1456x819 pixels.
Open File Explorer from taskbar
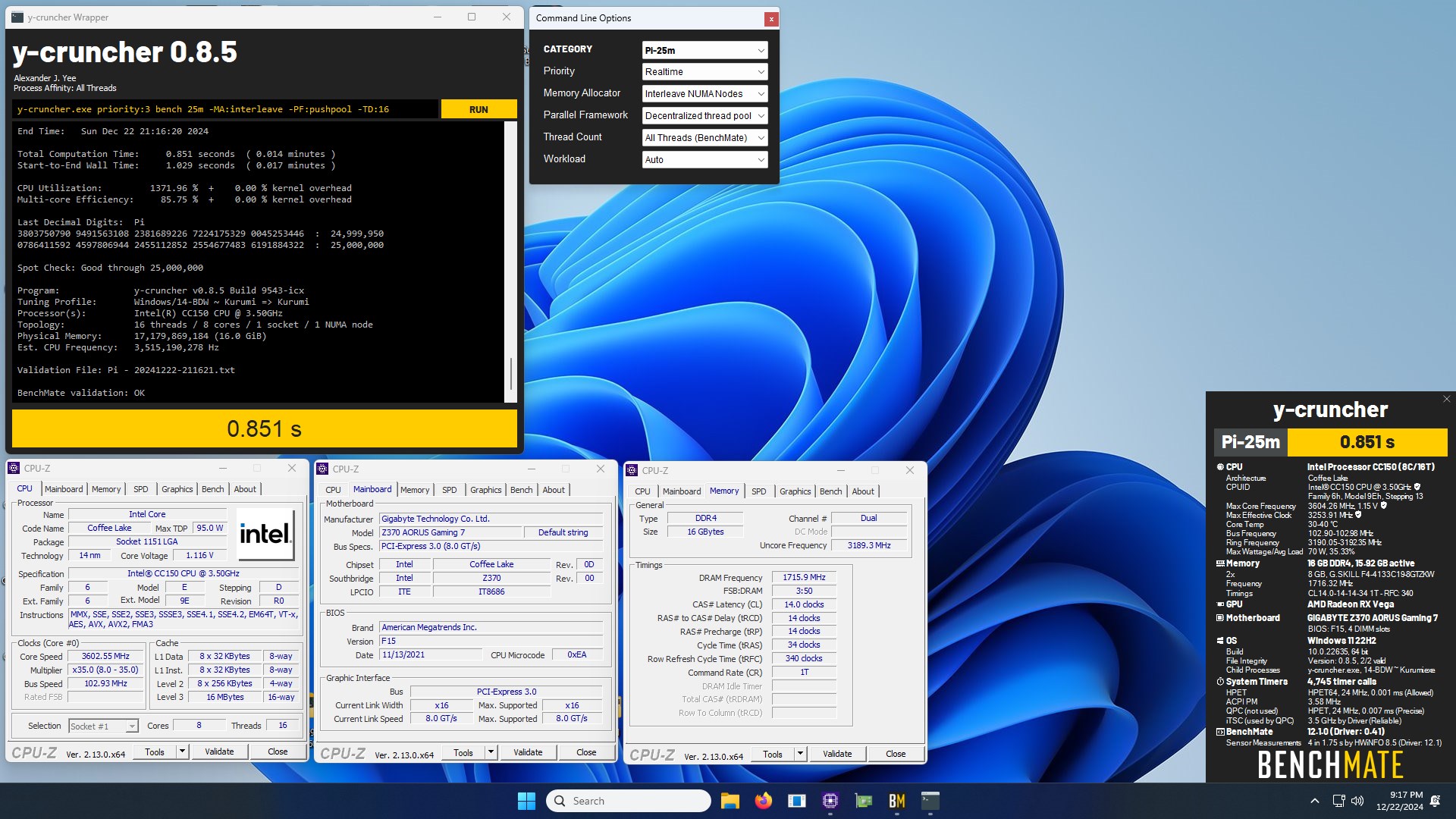pos(730,801)
